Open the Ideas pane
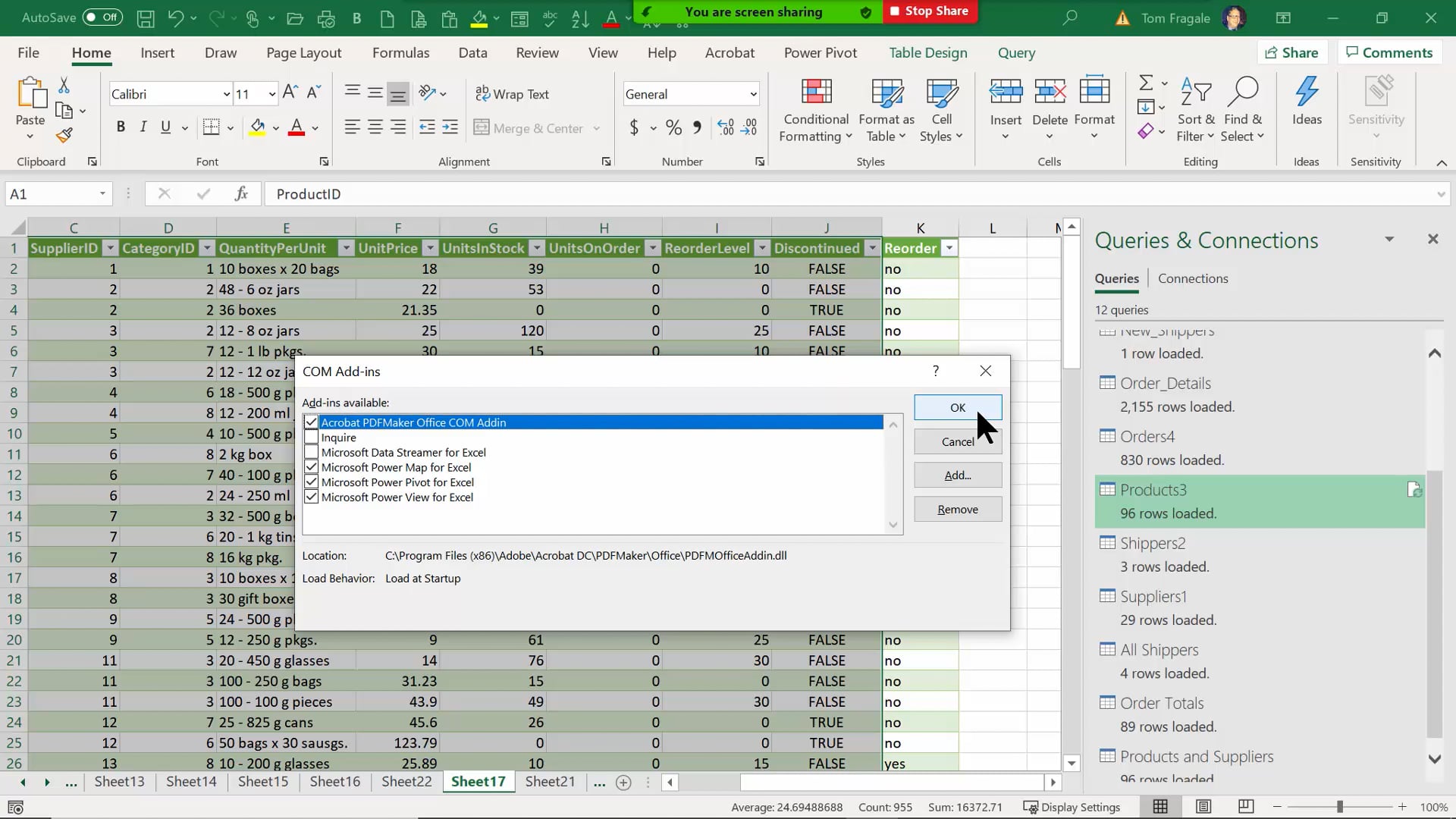 [1307, 106]
